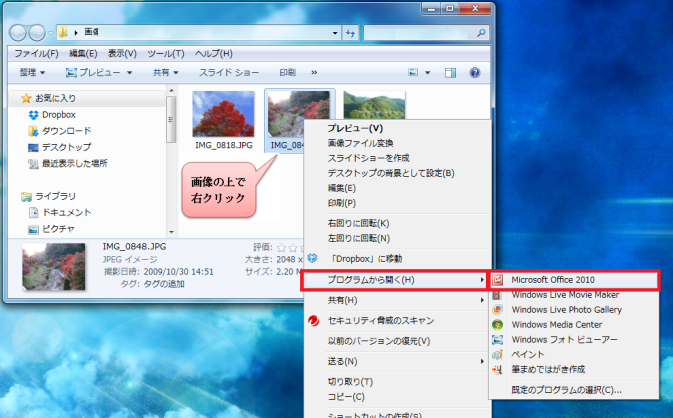Click the security scan red icon

314,321
